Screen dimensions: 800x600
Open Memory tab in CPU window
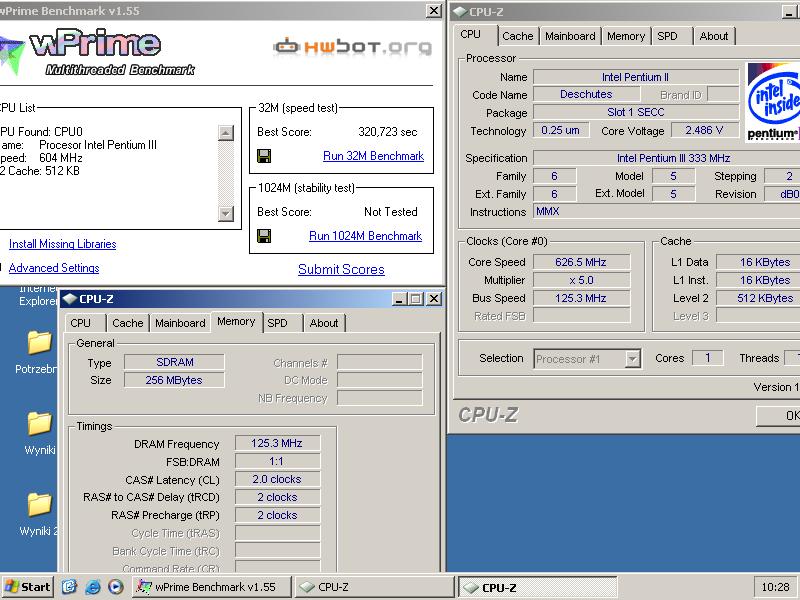tap(626, 36)
